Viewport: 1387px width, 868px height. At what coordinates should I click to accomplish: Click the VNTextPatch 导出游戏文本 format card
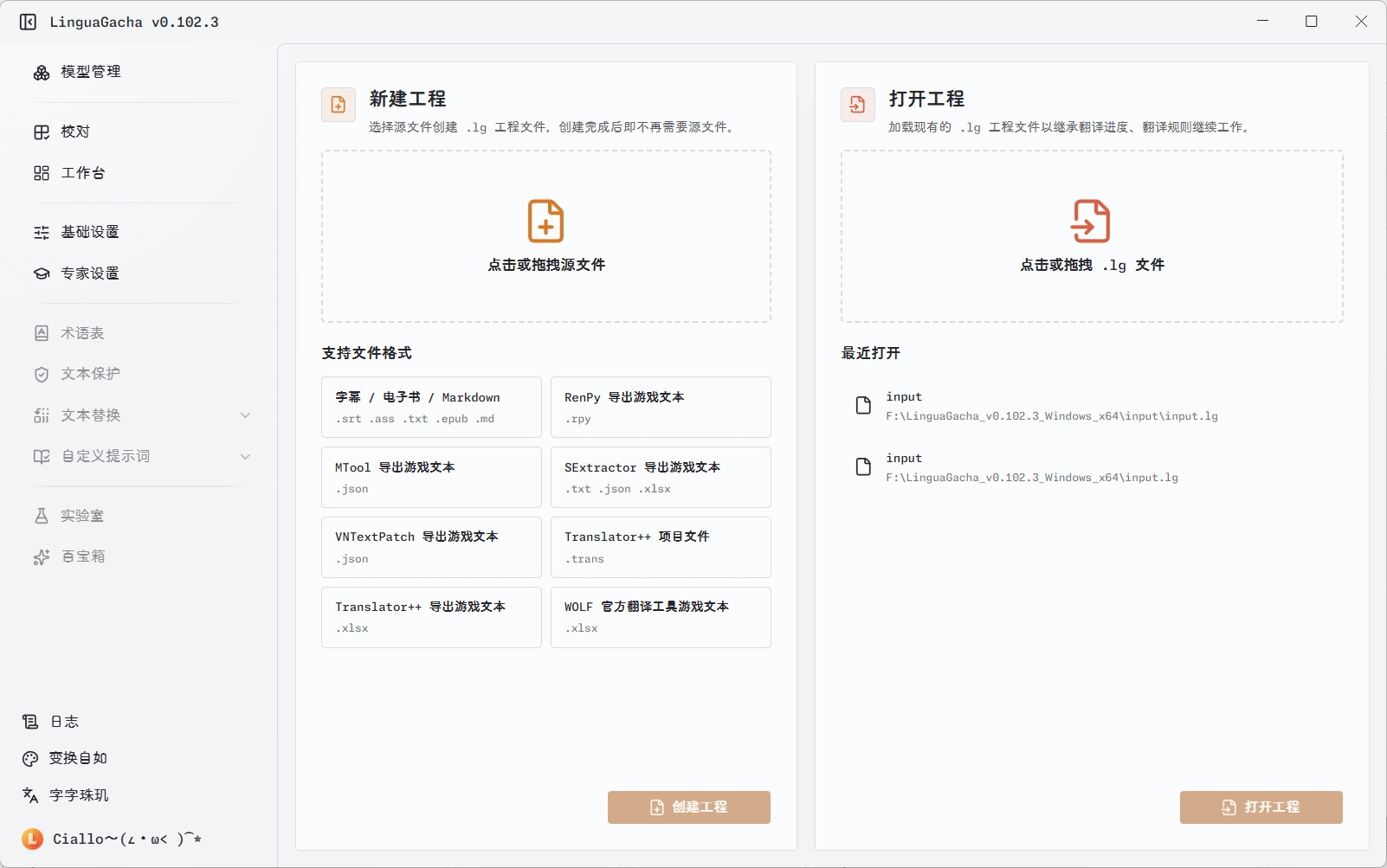pyautogui.click(x=431, y=547)
